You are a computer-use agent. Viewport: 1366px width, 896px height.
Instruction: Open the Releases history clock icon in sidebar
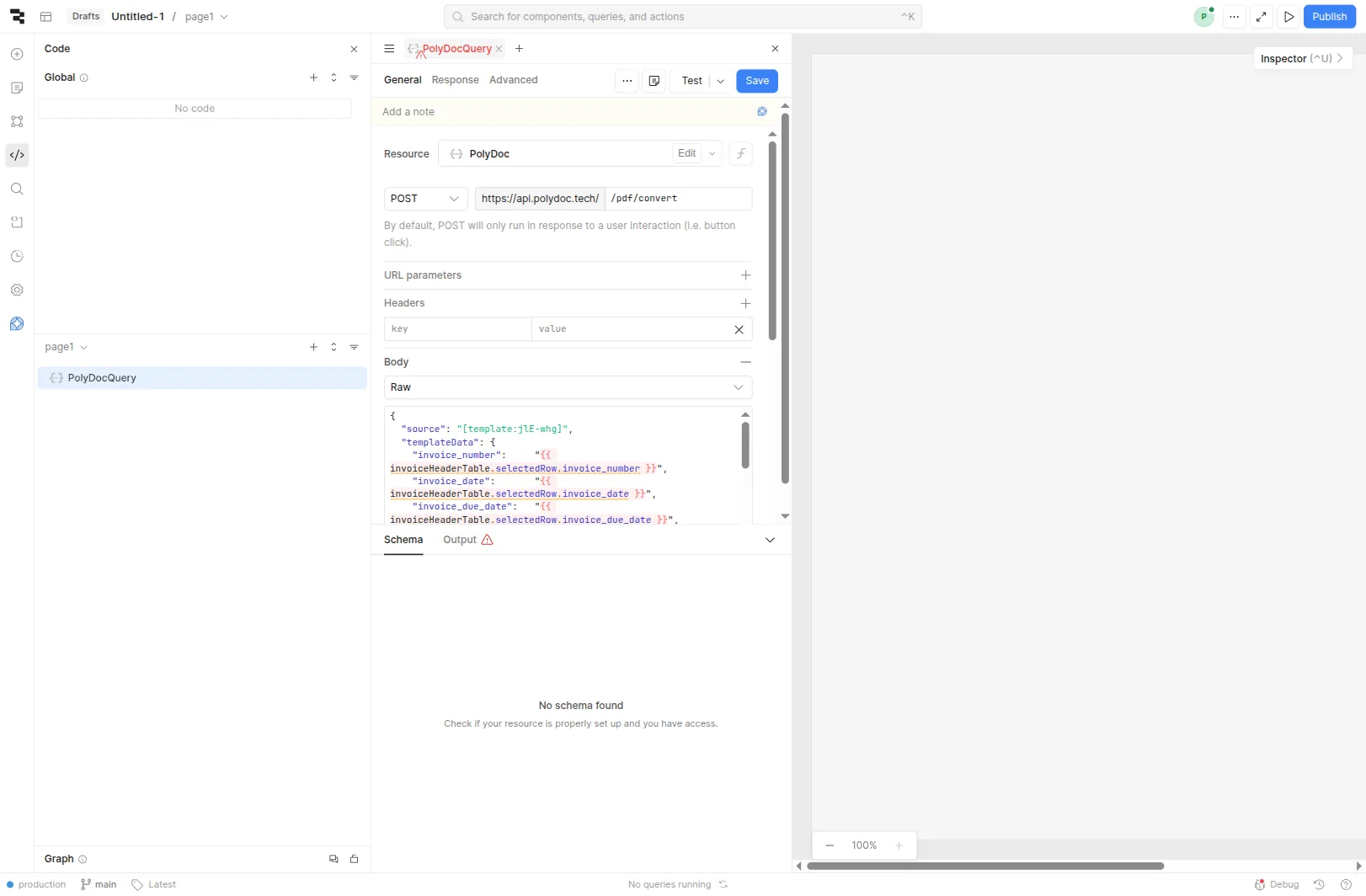[17, 256]
